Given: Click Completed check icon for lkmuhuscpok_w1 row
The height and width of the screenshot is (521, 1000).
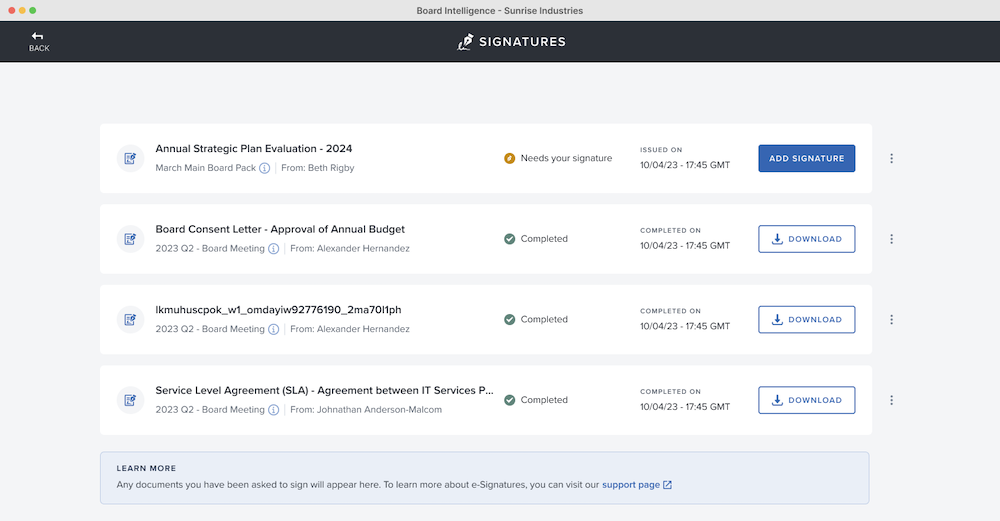Looking at the screenshot, I should tap(510, 319).
